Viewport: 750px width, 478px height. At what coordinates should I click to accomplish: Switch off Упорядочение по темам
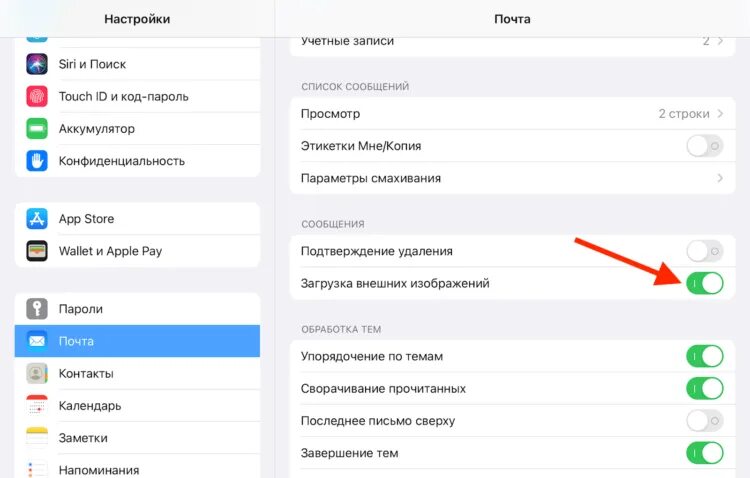point(704,356)
